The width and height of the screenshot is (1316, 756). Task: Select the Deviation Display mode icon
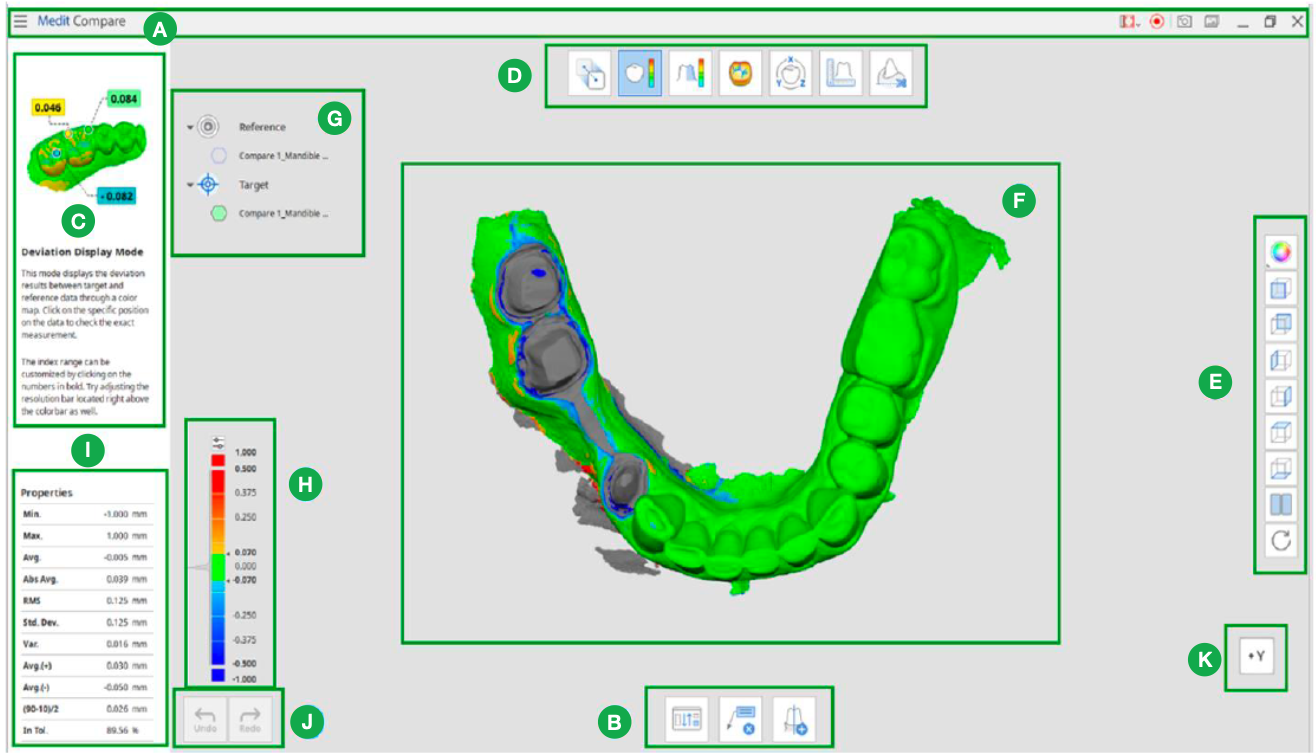[642, 74]
